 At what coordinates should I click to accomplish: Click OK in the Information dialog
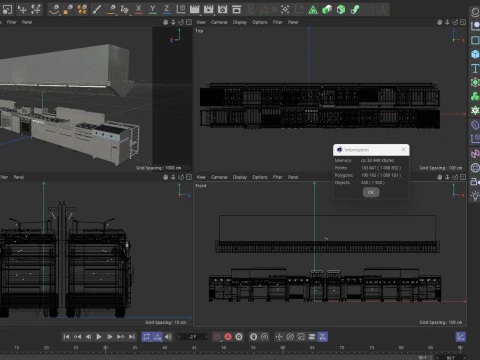(x=371, y=192)
